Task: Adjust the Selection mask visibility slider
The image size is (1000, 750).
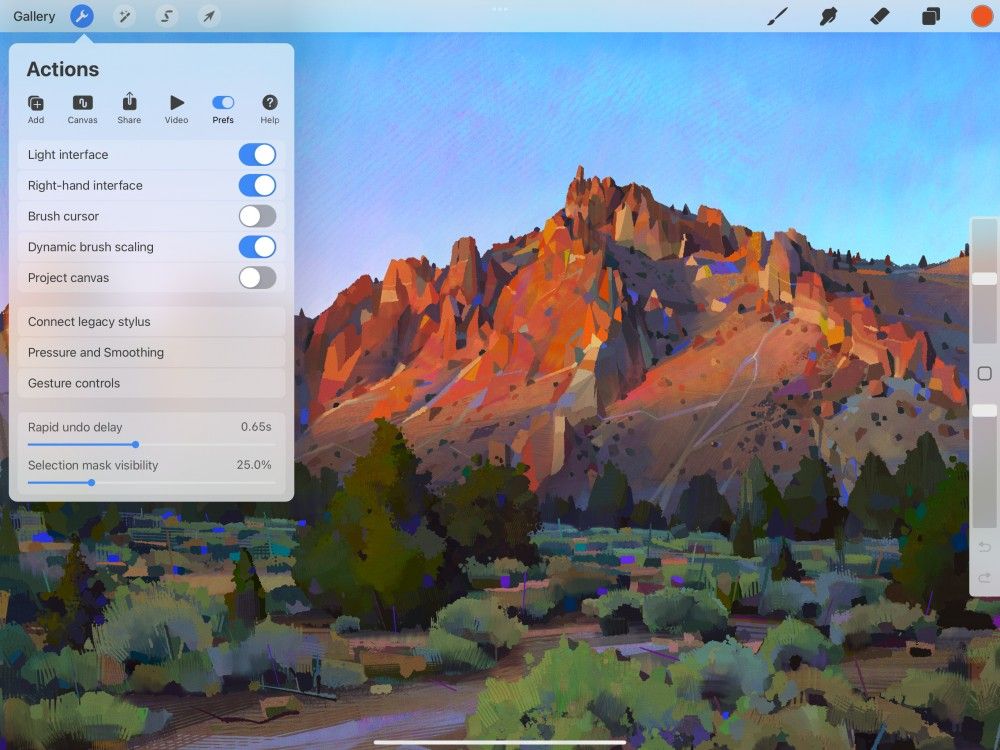Action: pyautogui.click(x=92, y=483)
